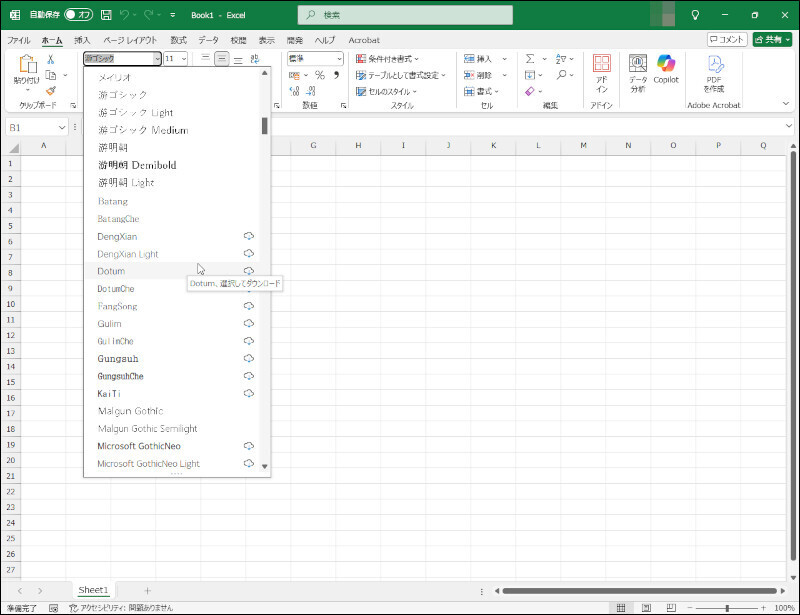
Task: Click the Wrap Text icon
Action: point(255,59)
